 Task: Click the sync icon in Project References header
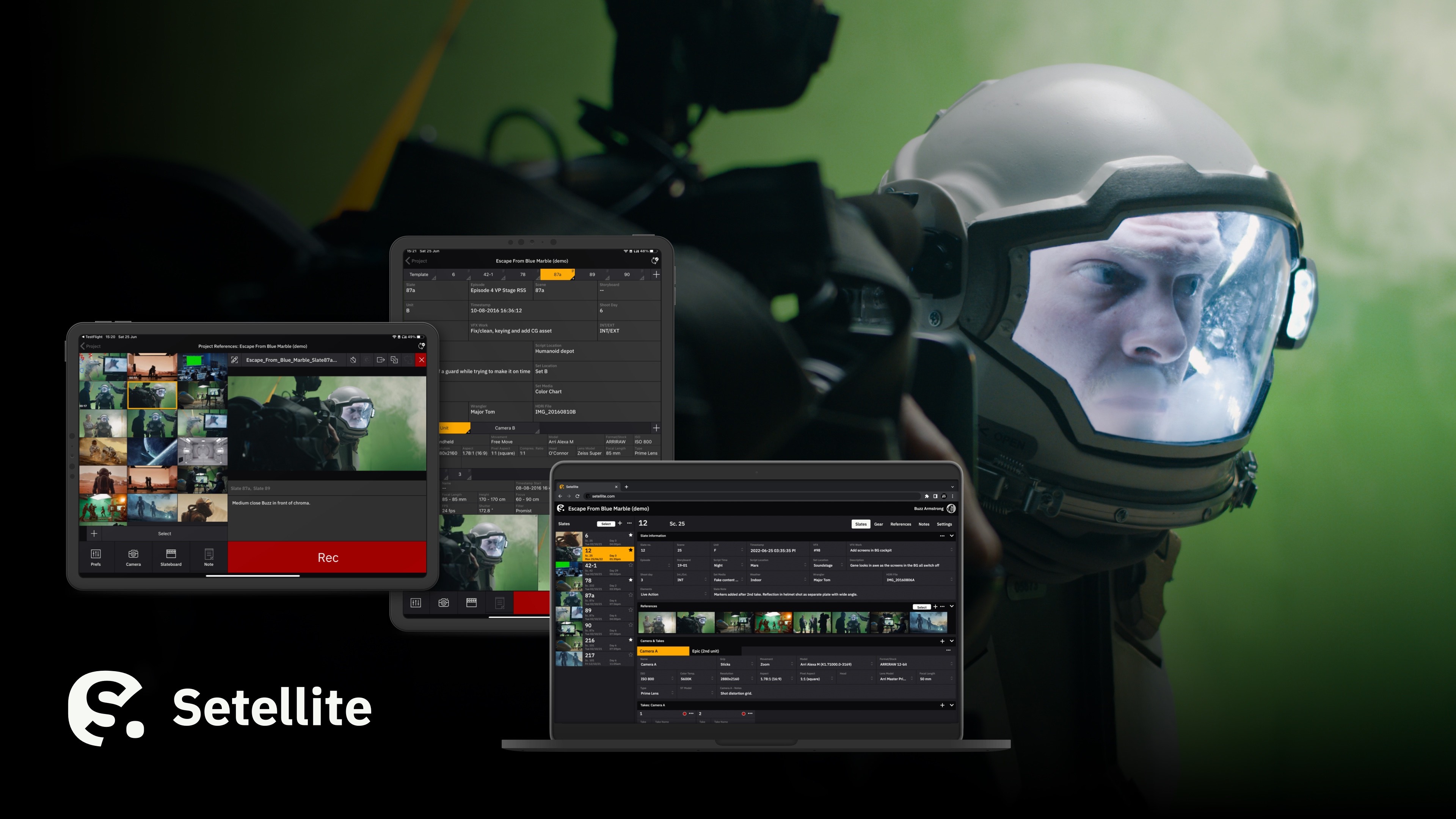pos(421,346)
